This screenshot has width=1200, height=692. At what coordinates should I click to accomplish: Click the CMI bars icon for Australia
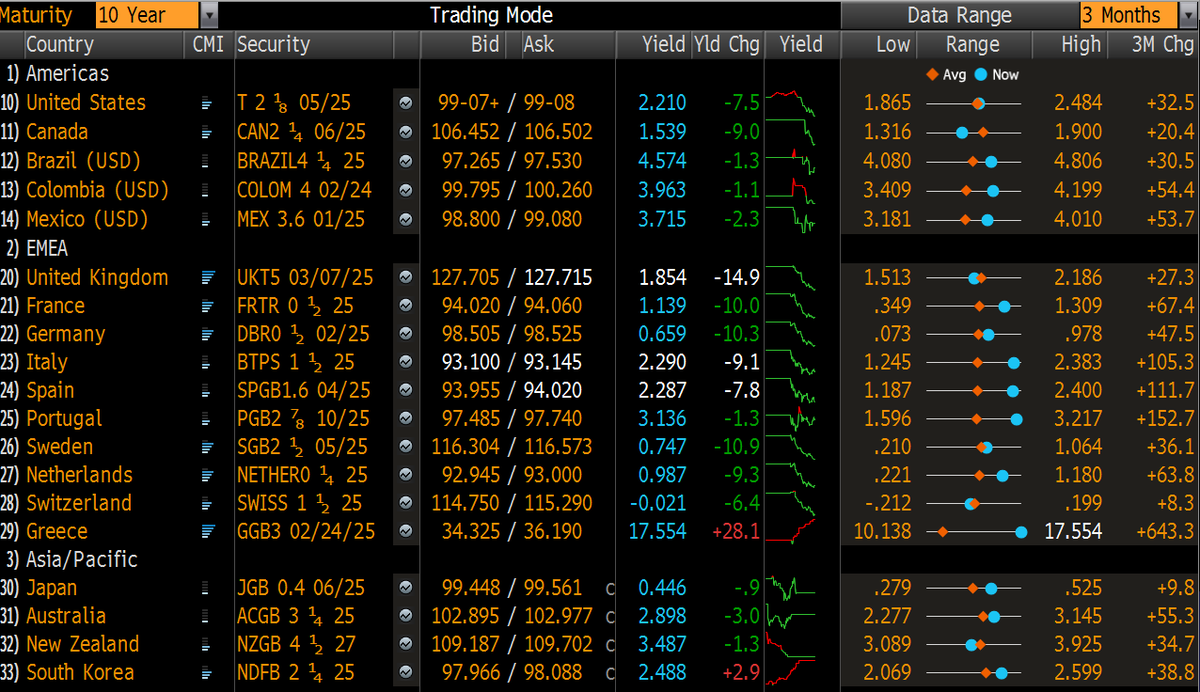coord(207,616)
